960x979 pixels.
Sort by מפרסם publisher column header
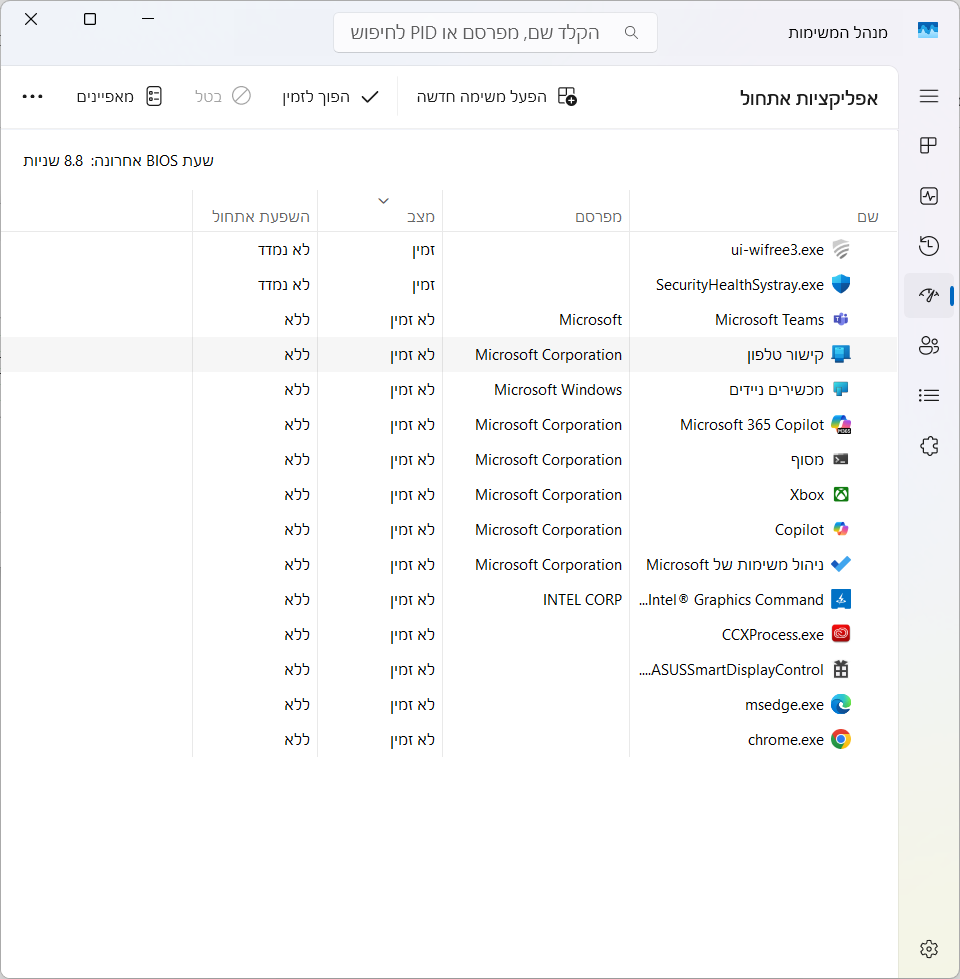pos(598,217)
